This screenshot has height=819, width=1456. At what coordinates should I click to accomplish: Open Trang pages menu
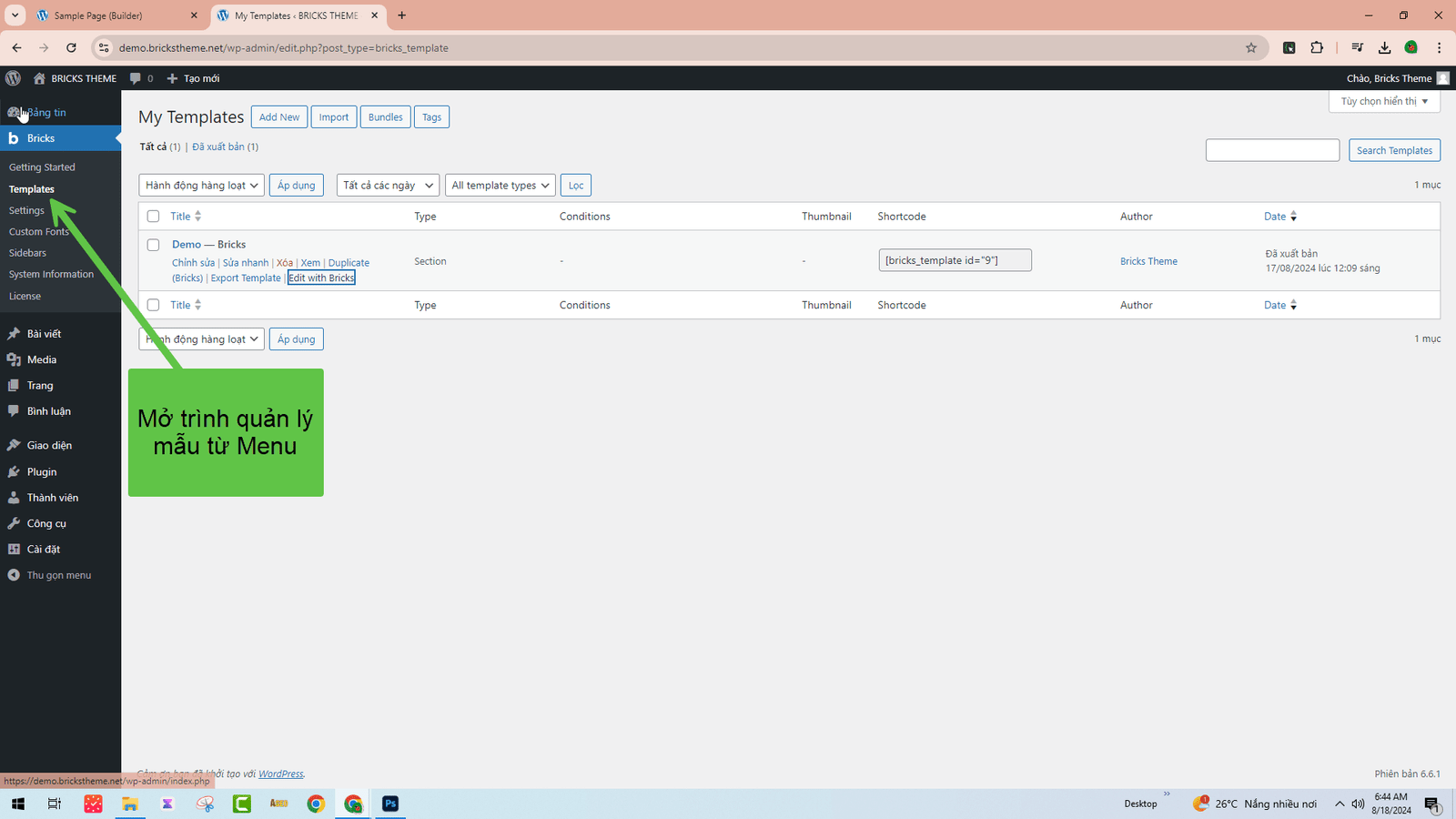click(x=60, y=386)
